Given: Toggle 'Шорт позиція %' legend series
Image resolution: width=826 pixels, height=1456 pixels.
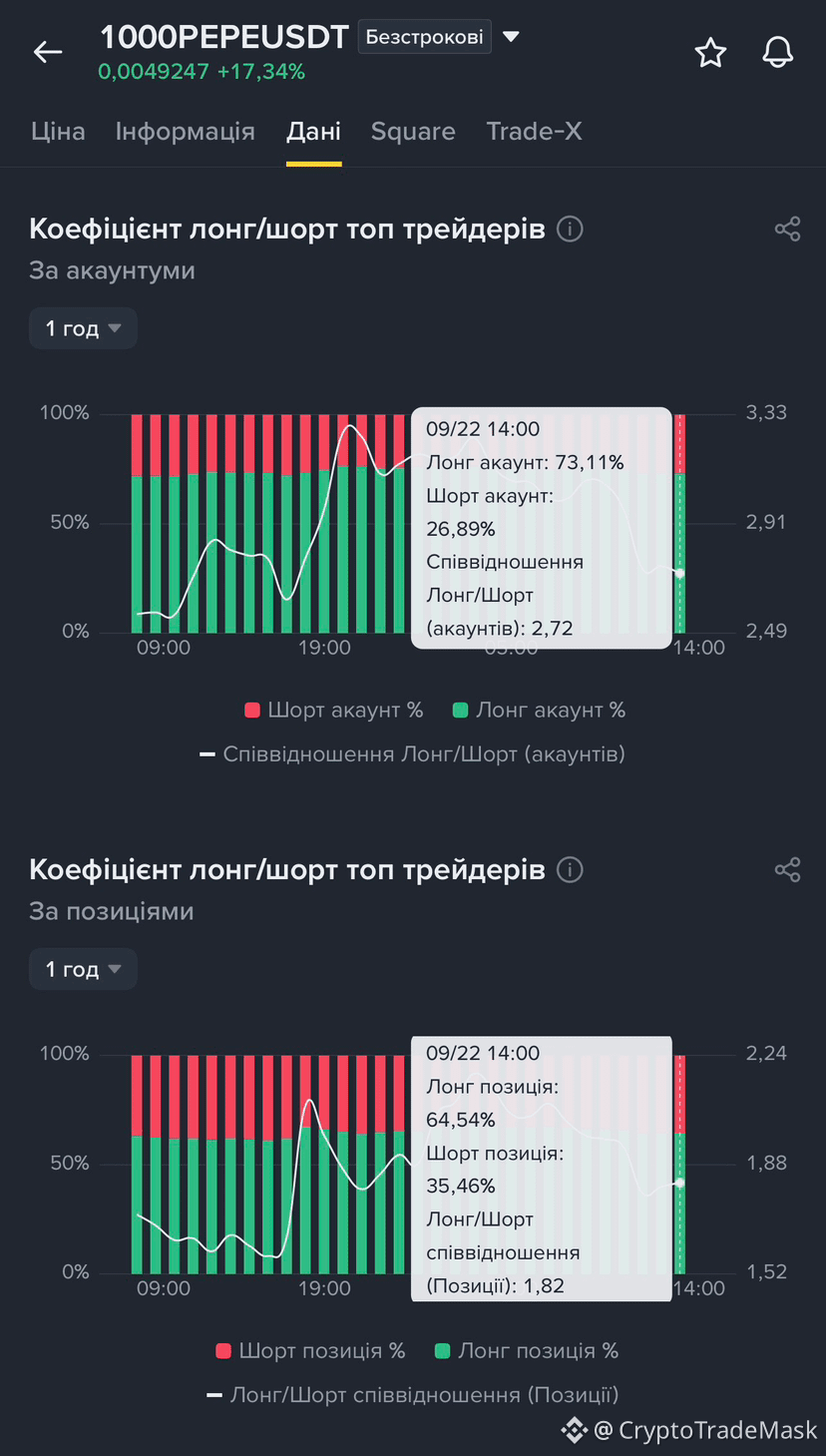Looking at the screenshot, I should tap(311, 1351).
